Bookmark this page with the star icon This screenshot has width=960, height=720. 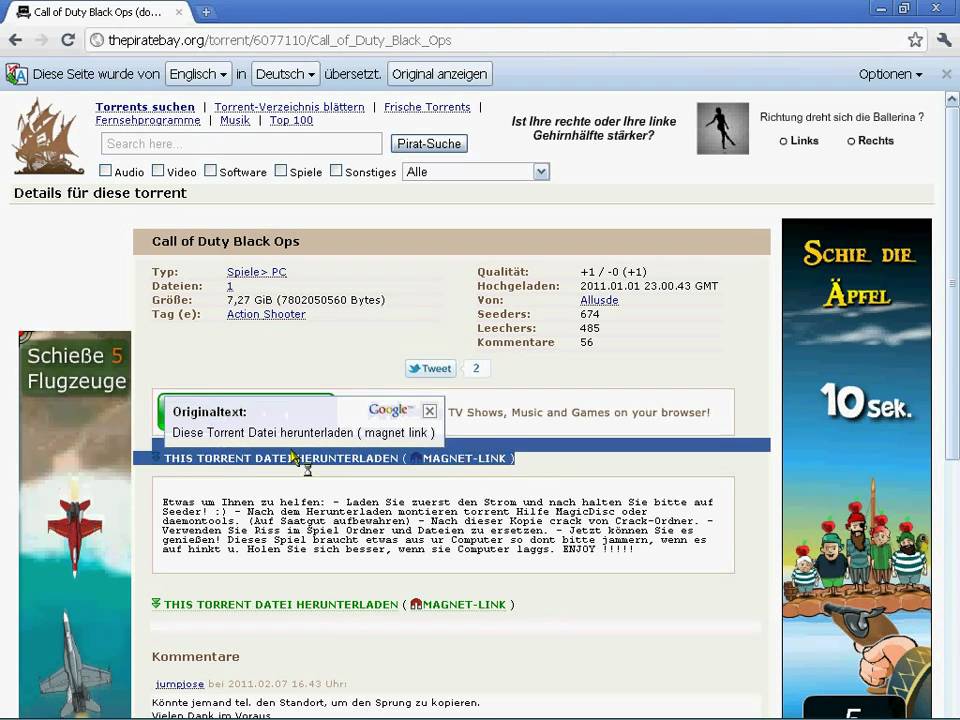(915, 40)
